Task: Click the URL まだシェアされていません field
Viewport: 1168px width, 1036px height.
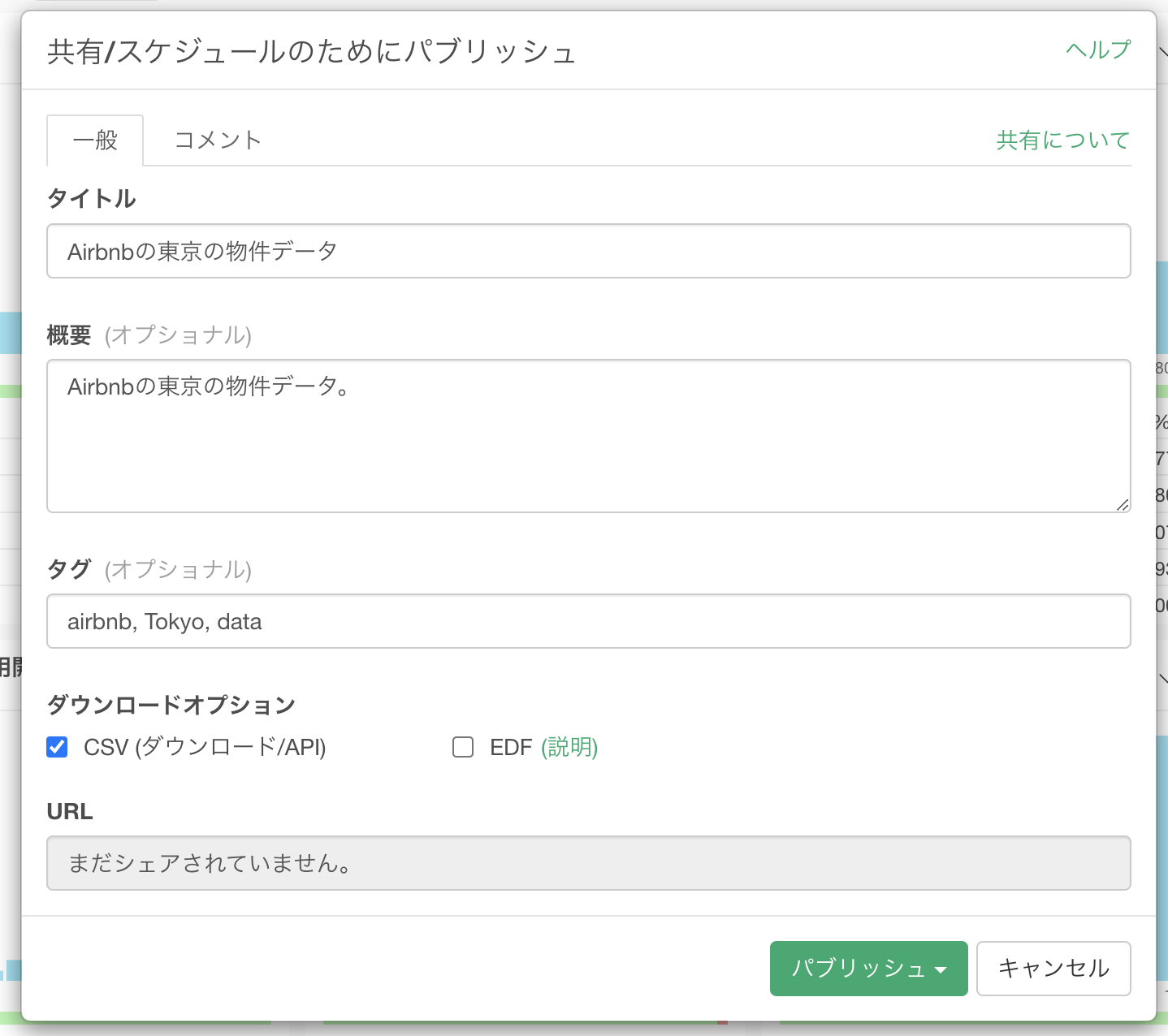Action: tap(589, 863)
